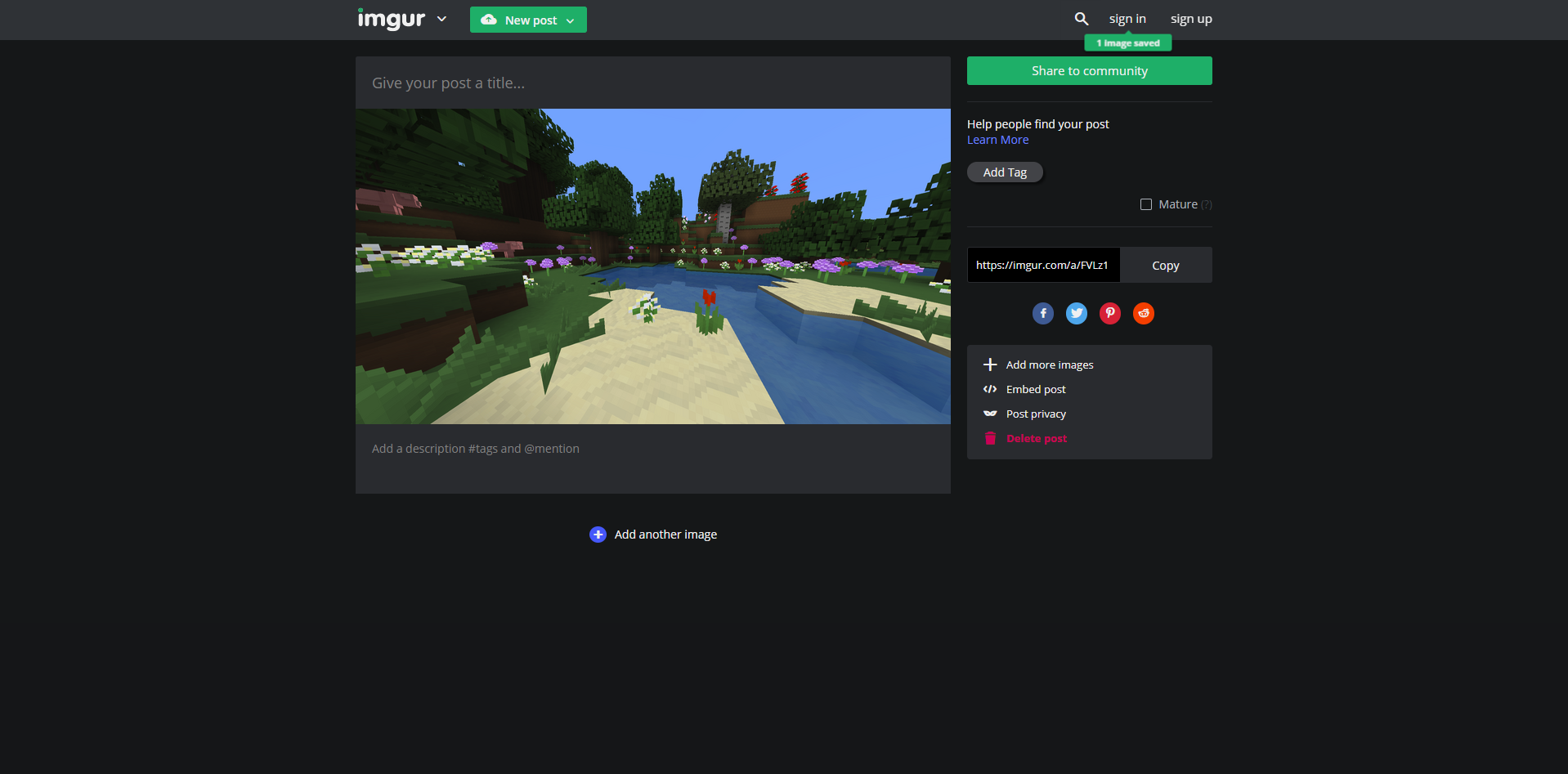The height and width of the screenshot is (774, 1568).
Task: Copy the post link
Action: (x=1166, y=265)
